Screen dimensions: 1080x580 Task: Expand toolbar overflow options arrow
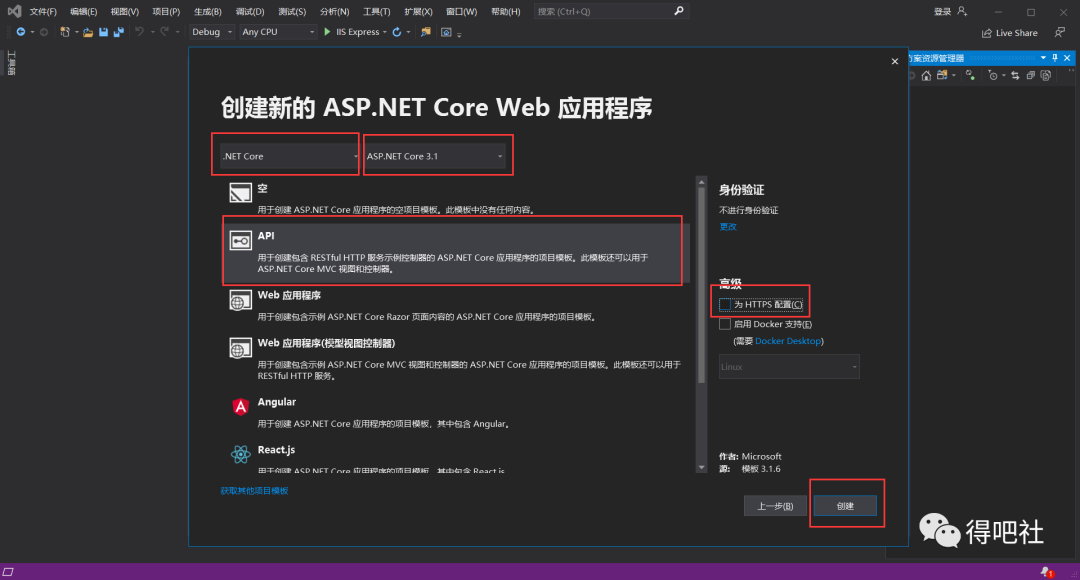click(459, 33)
